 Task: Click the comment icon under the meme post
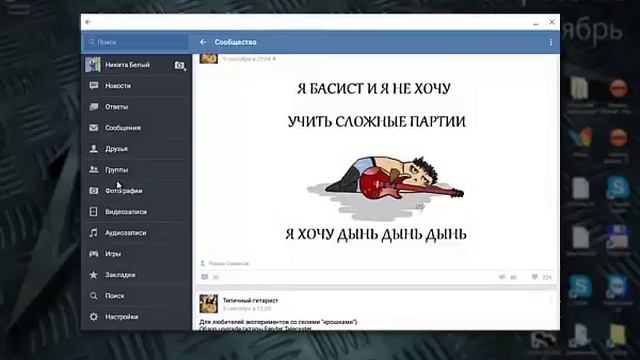pos(204,277)
